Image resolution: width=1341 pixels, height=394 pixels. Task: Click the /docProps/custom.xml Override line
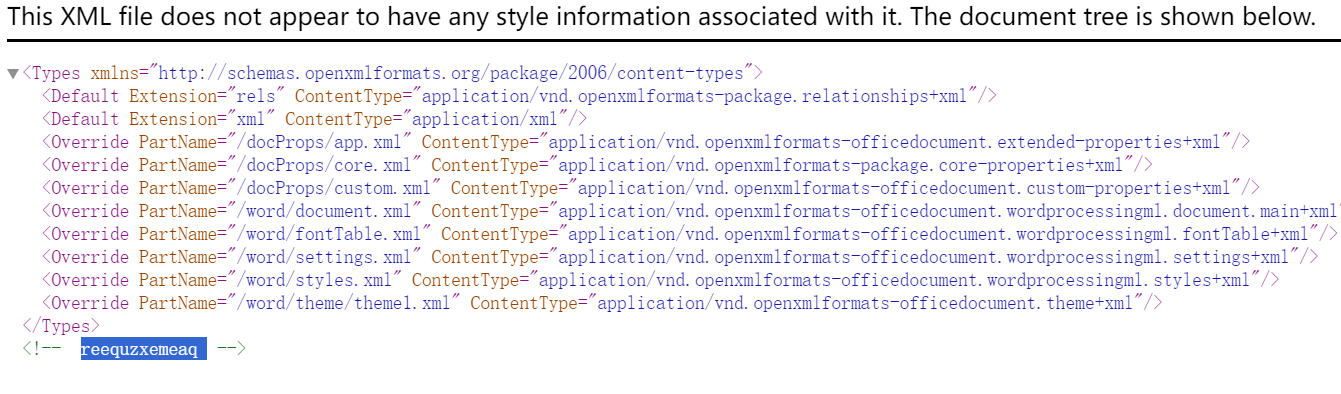[650, 188]
